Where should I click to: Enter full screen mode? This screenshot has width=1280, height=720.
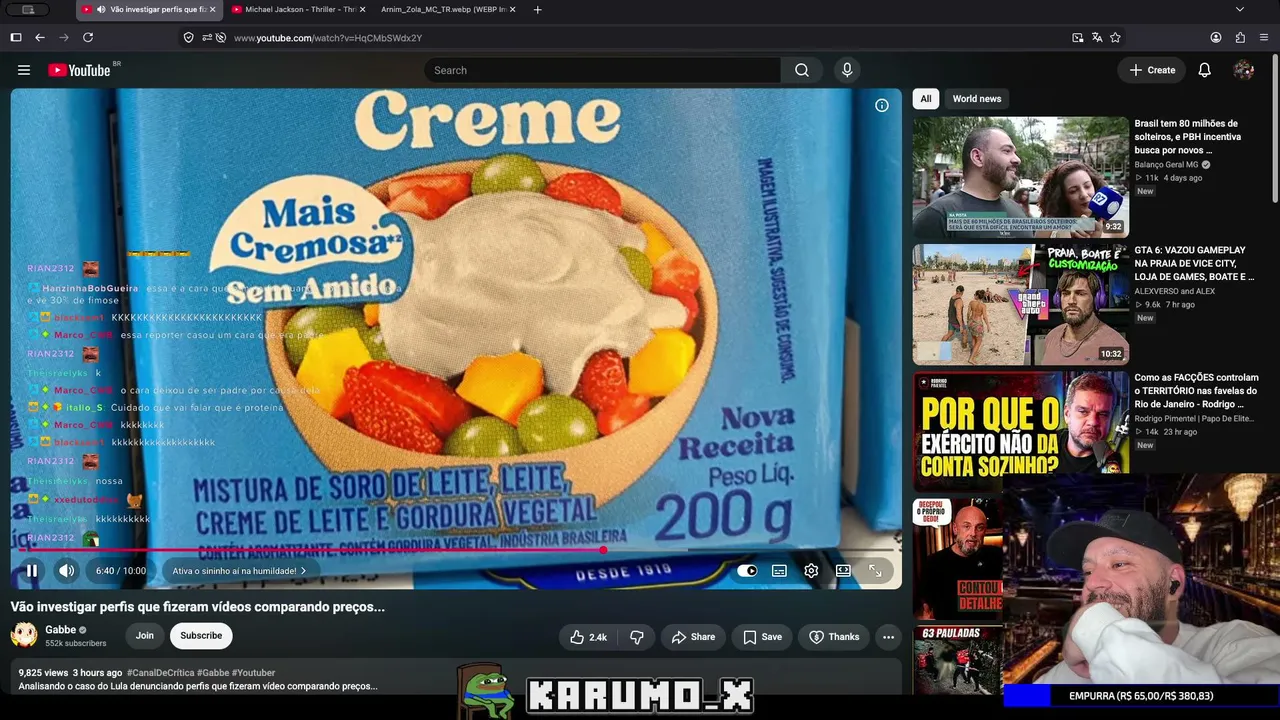(x=875, y=571)
